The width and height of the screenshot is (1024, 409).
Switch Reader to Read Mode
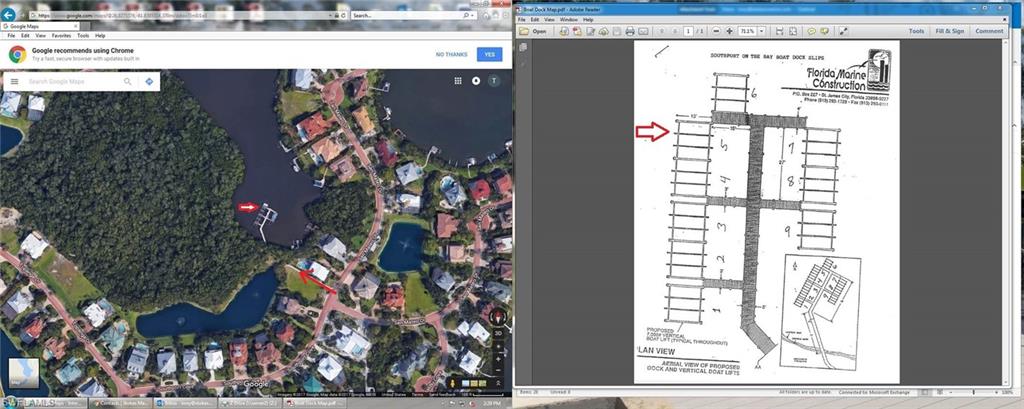(x=843, y=31)
